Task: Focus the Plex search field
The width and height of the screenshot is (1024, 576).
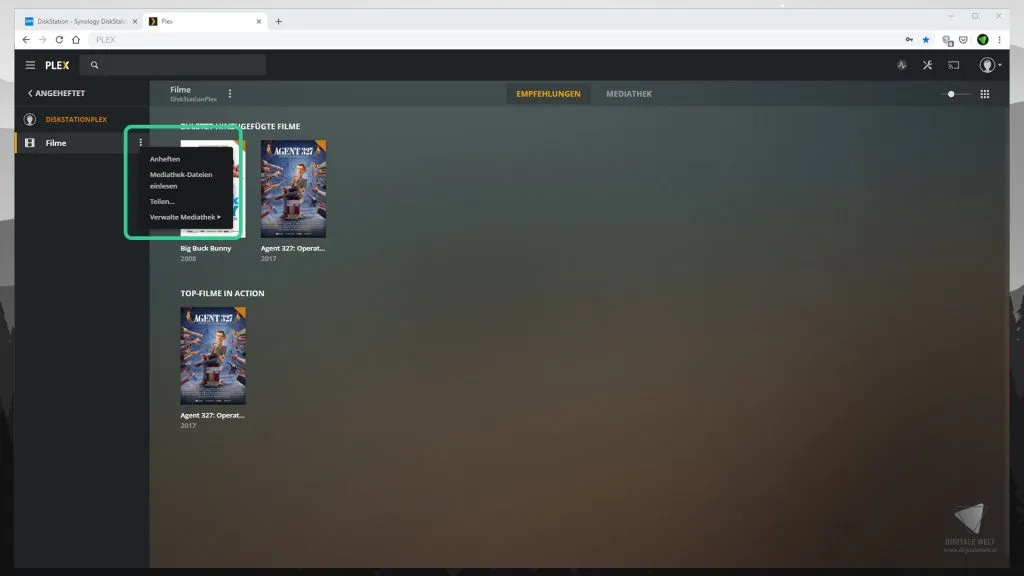Action: (172, 65)
